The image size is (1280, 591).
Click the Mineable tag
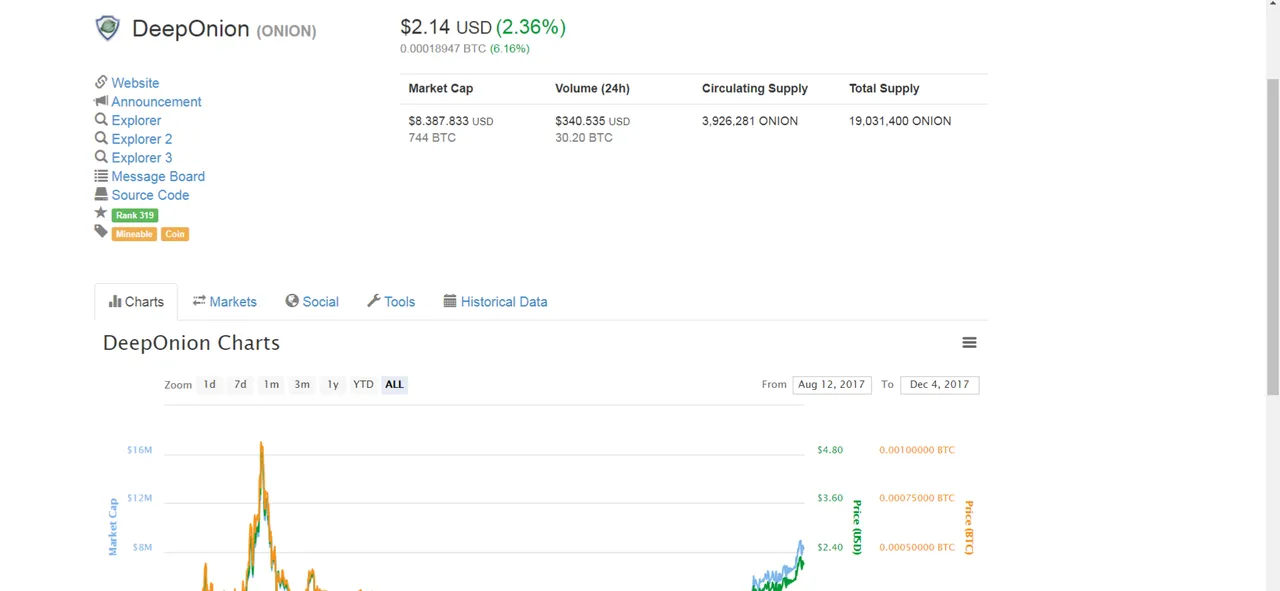pyautogui.click(x=134, y=234)
